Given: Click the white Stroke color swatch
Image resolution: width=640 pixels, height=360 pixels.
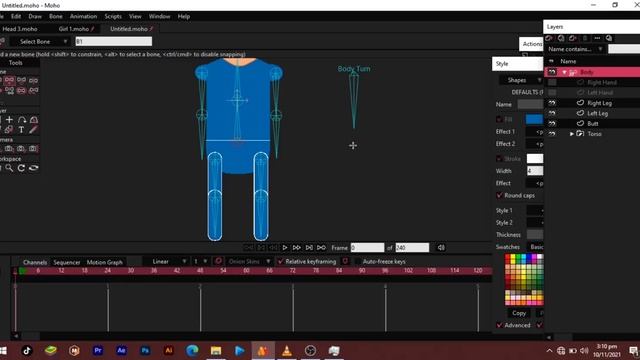Looking at the screenshot, I should coord(535,158).
